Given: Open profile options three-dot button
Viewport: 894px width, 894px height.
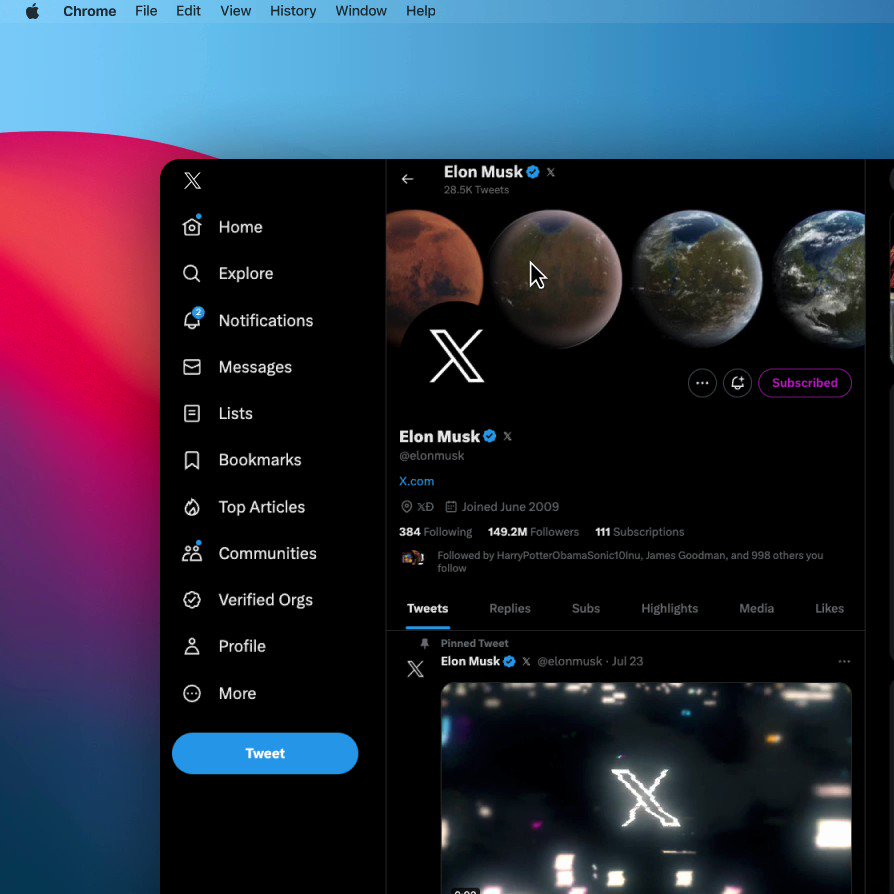Looking at the screenshot, I should tap(702, 383).
